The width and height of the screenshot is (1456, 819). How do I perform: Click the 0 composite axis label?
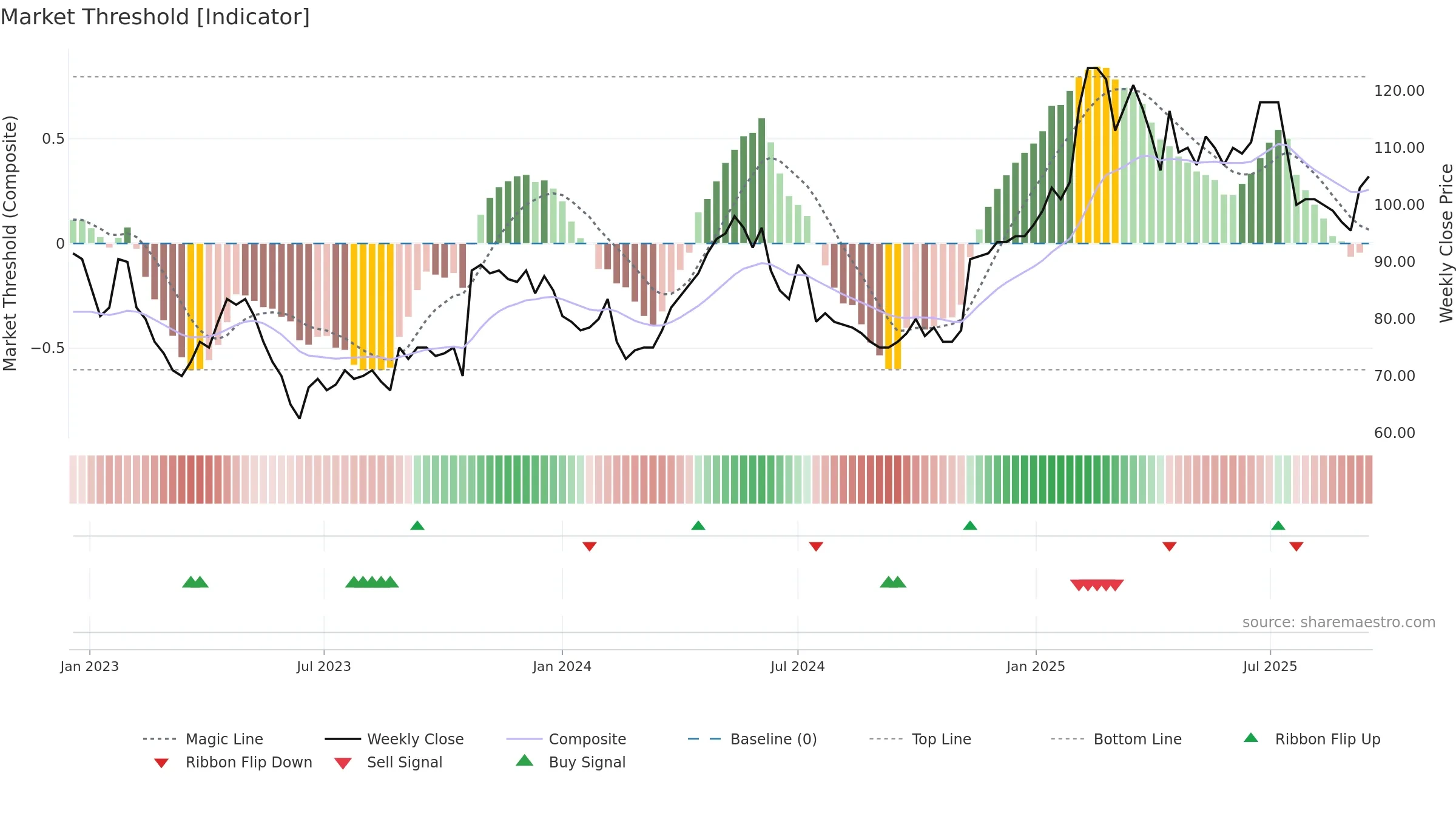pyautogui.click(x=60, y=244)
